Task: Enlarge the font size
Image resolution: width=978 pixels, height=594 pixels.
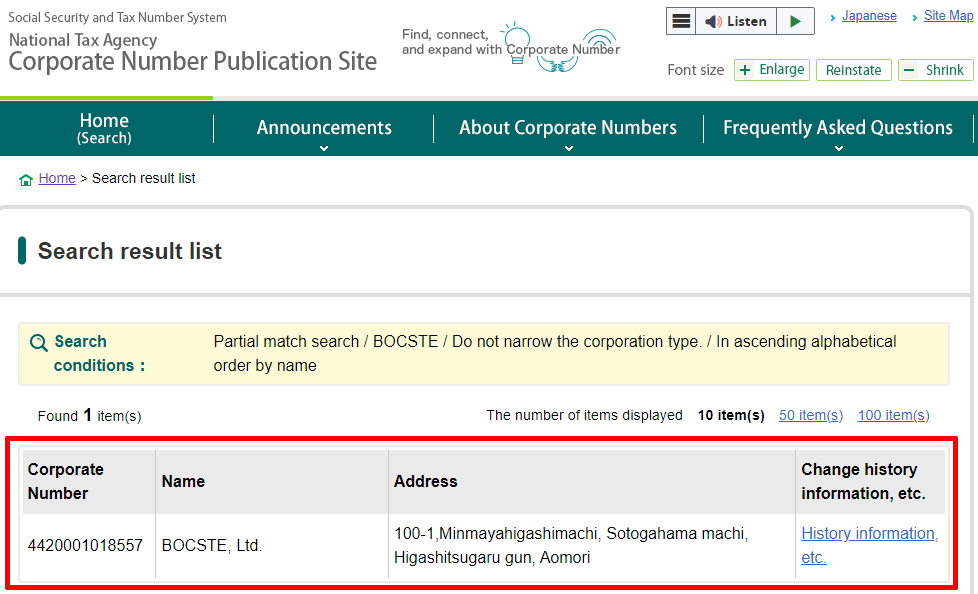Action: [771, 70]
